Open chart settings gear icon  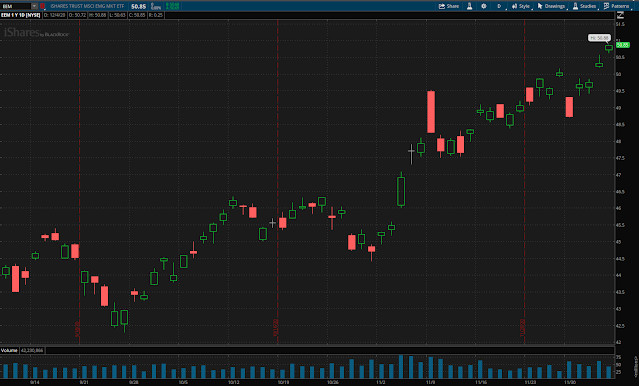pyautogui.click(x=484, y=6)
